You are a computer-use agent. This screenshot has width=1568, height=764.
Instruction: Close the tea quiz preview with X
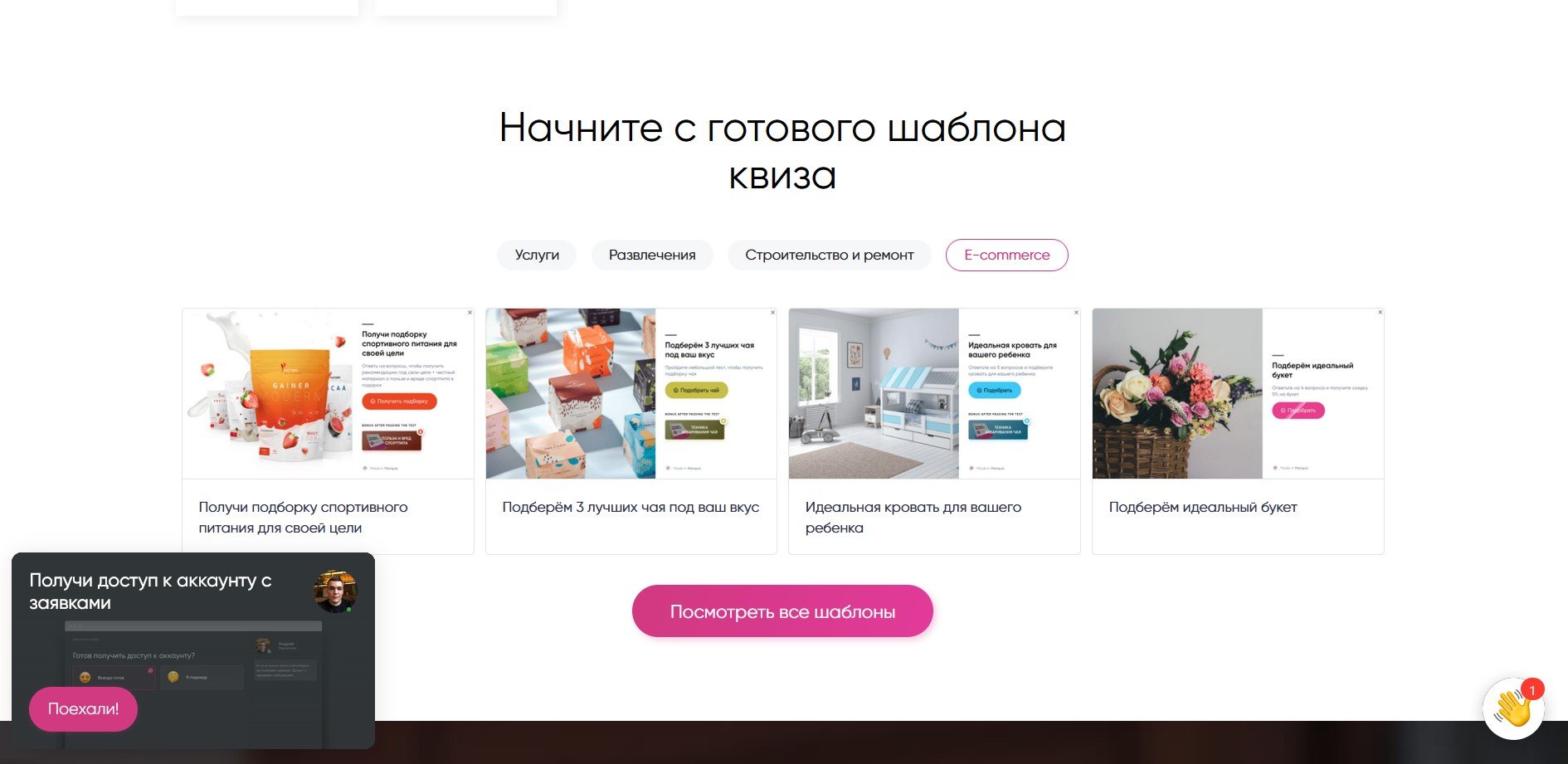772,313
